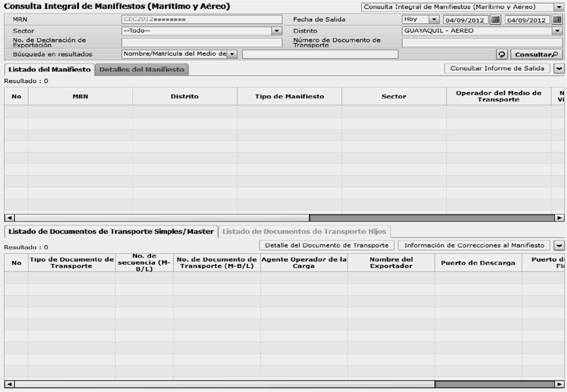
Task: Select Listado de Documentos de Transporte Simples/Master tab
Action: tap(111, 231)
